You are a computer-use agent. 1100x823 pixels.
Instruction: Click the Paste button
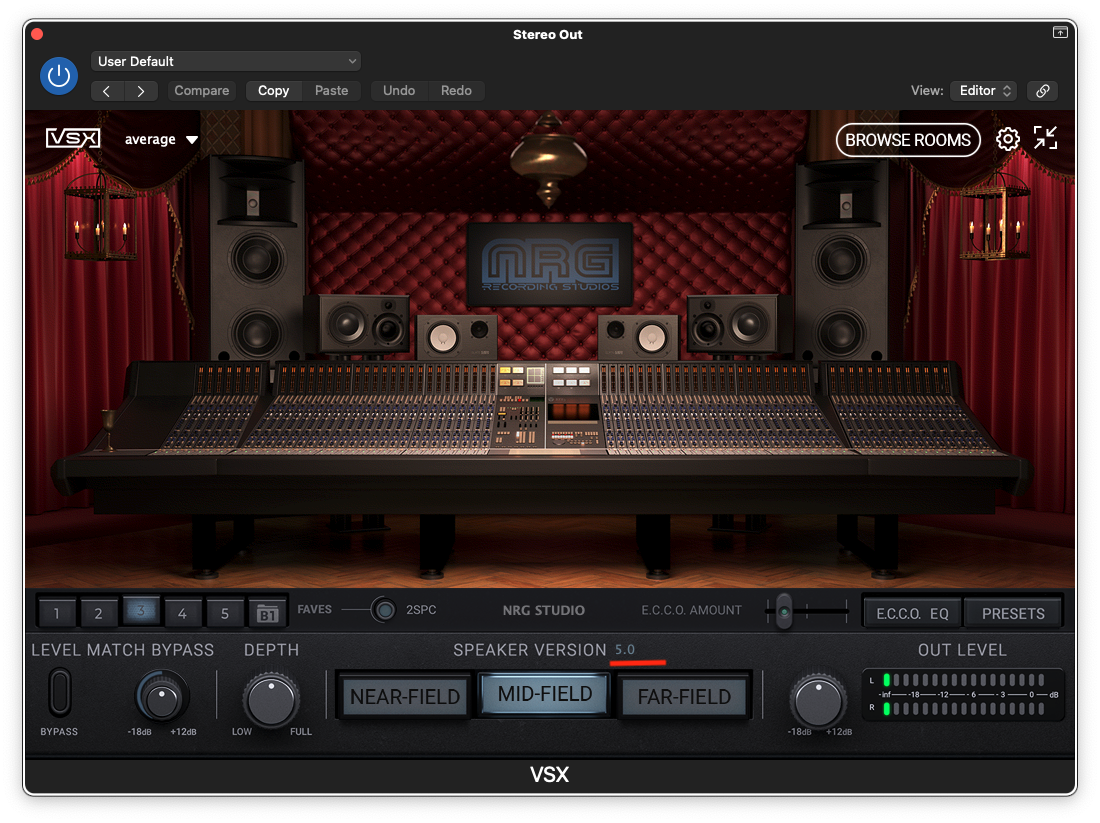tap(331, 91)
